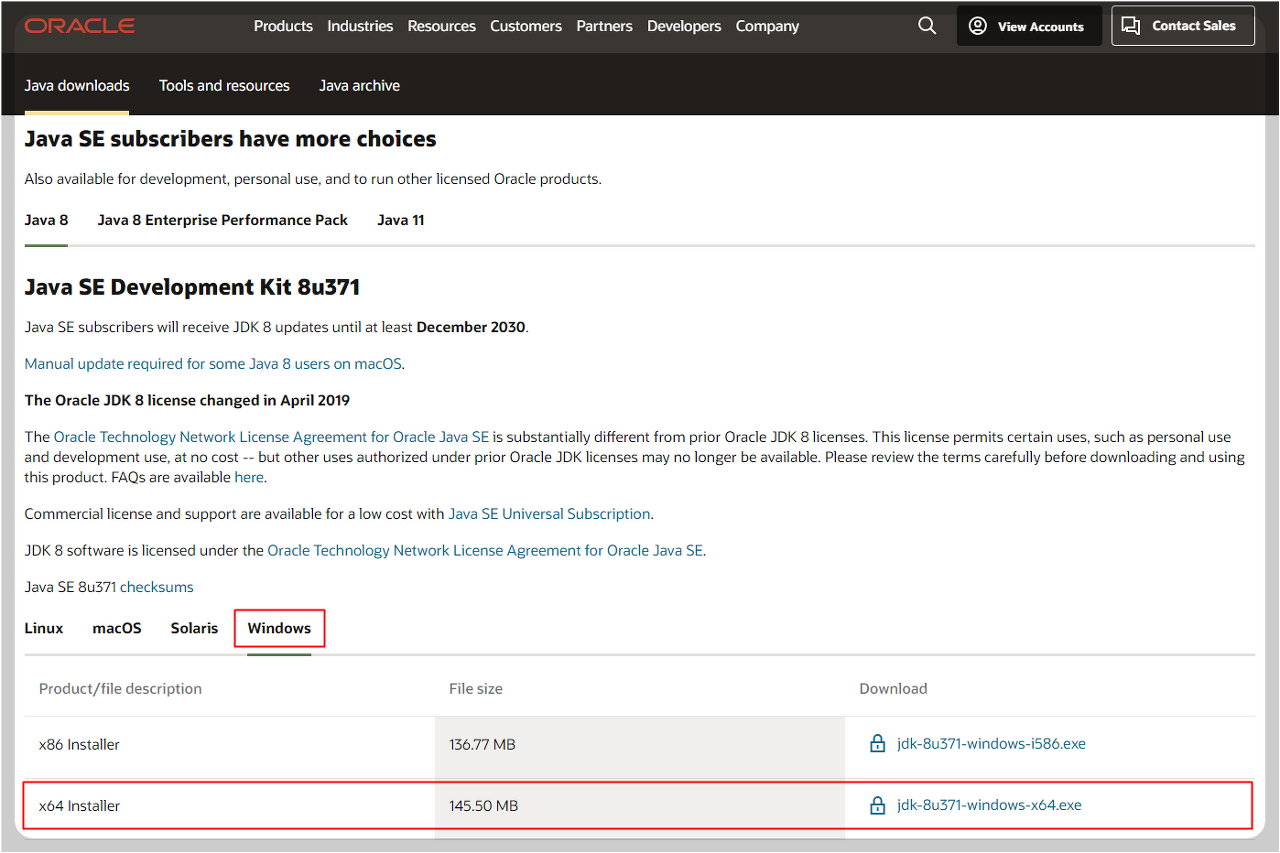Select the Solaris platform tab
1280x853 pixels.
pos(194,628)
